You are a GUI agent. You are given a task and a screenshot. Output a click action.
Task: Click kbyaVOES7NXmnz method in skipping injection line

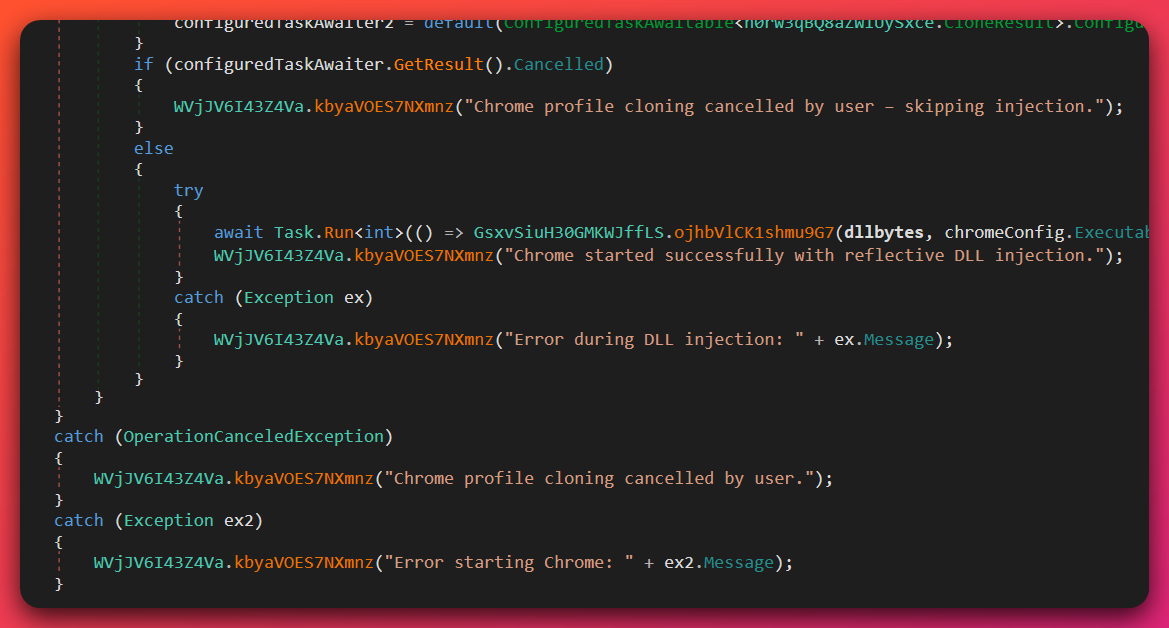[x=384, y=107]
